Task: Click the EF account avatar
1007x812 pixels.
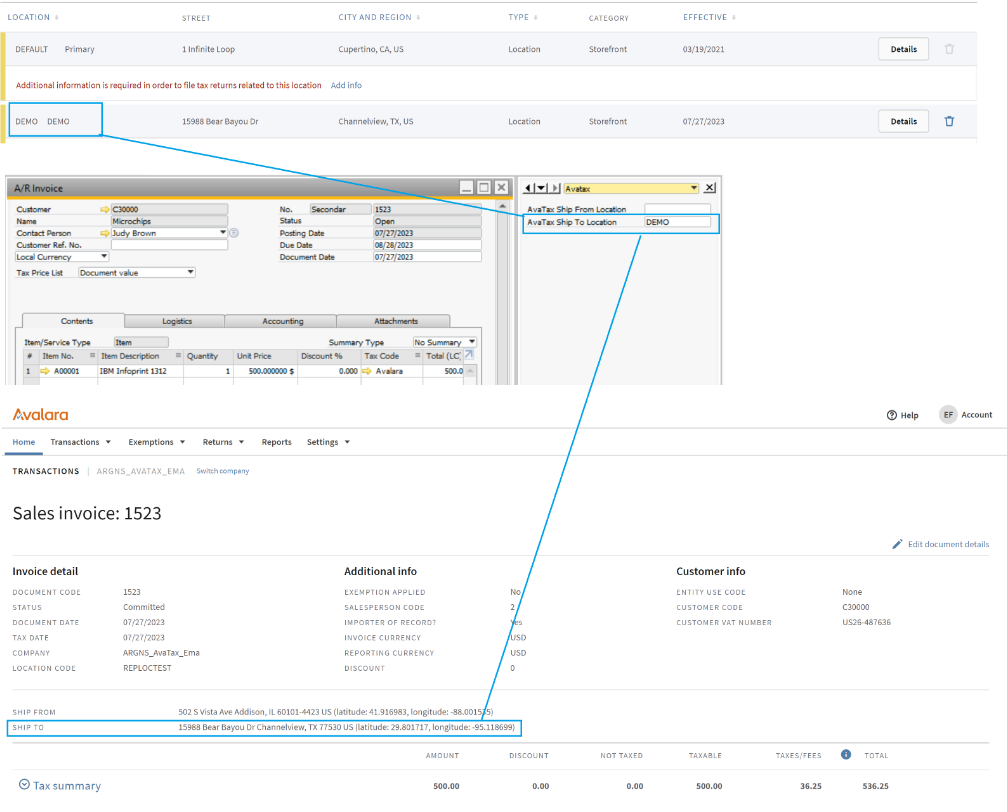Action: pos(948,415)
